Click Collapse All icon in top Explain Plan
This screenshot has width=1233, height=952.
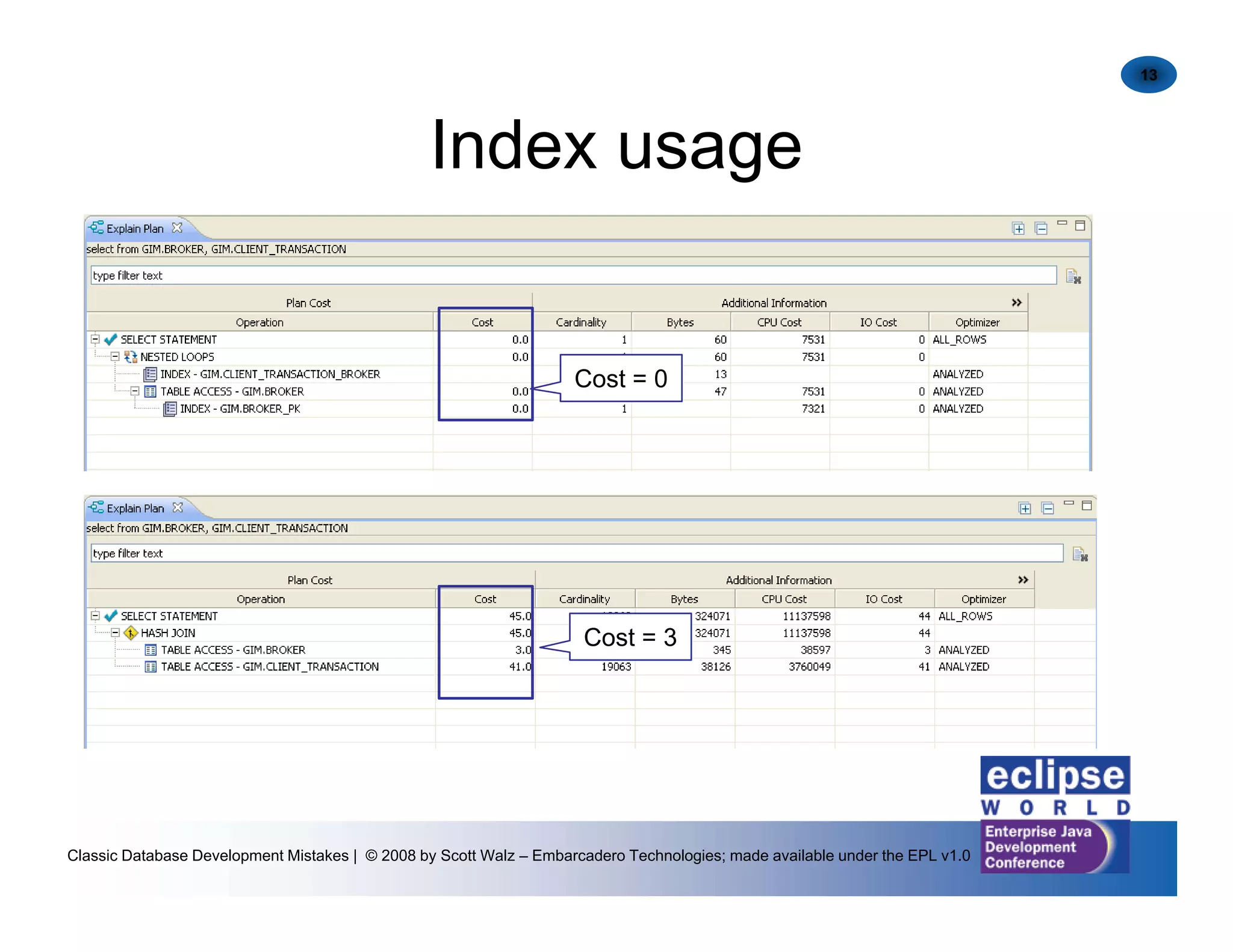click(1041, 229)
